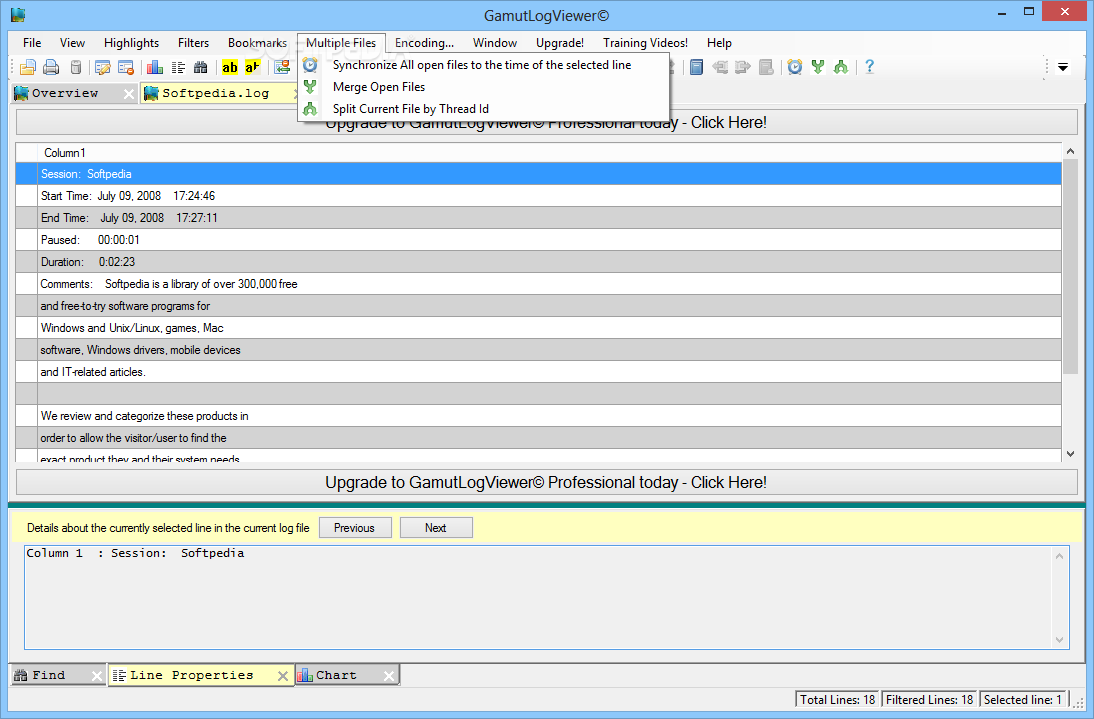
Task: Select the 'Start Time: July 09, 2008' row
Action: point(539,196)
